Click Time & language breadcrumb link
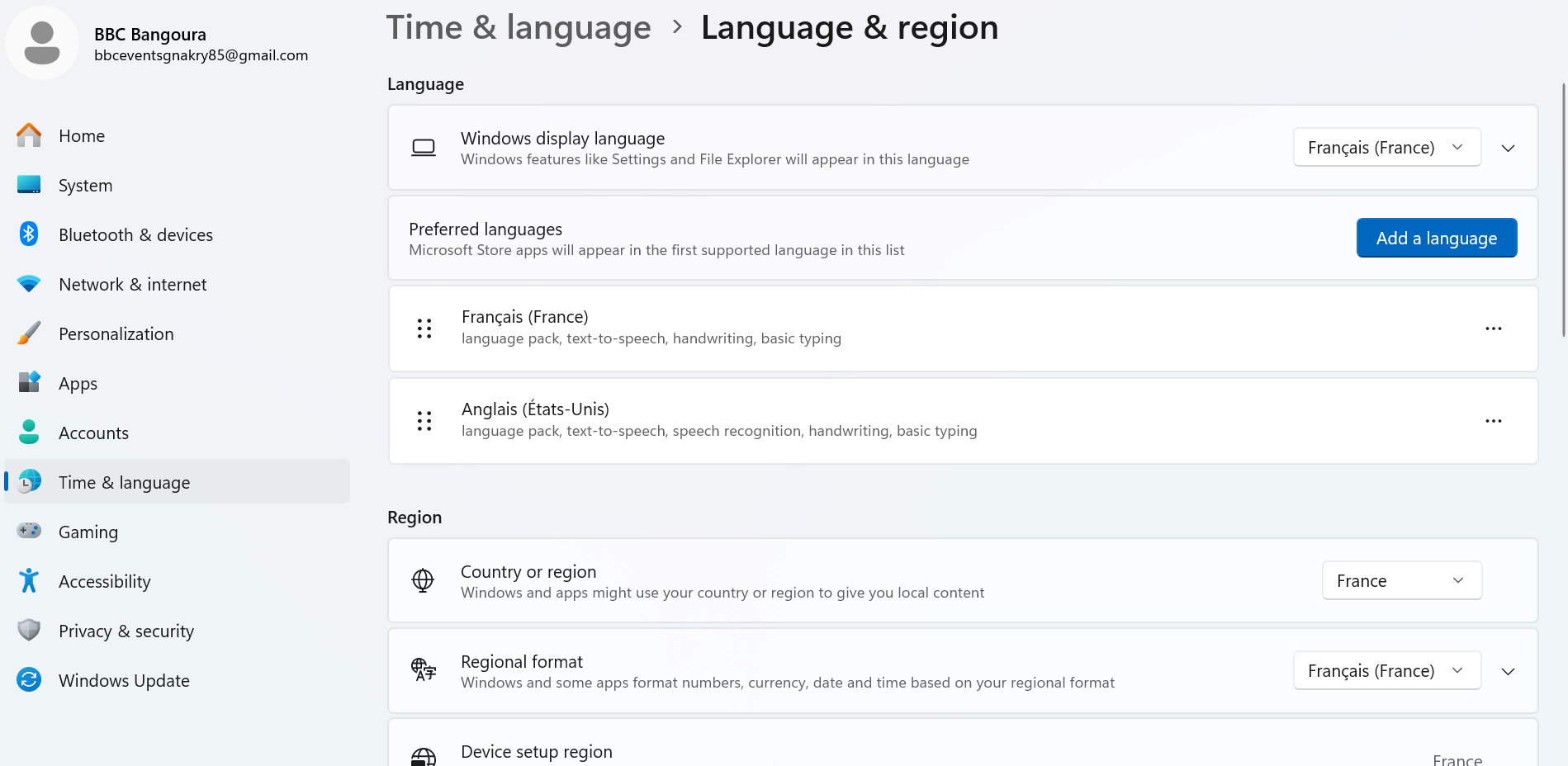Viewport: 1568px width, 766px height. pyautogui.click(x=519, y=27)
